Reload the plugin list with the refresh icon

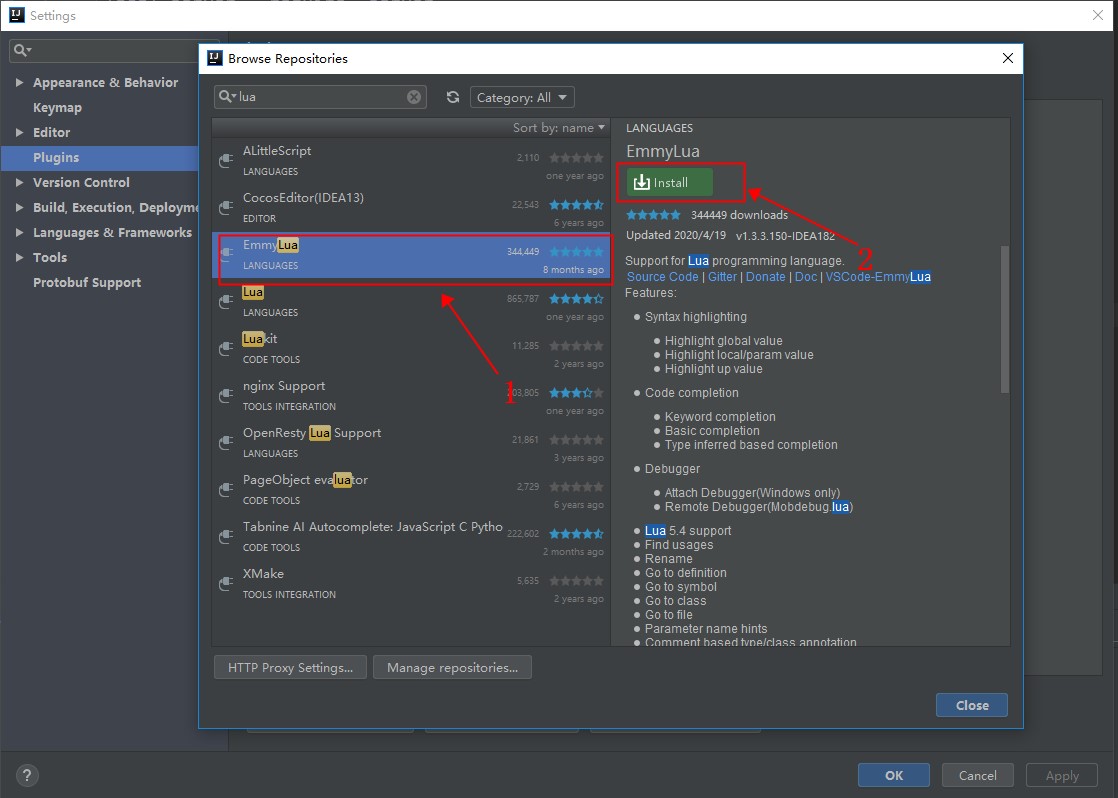coord(453,97)
